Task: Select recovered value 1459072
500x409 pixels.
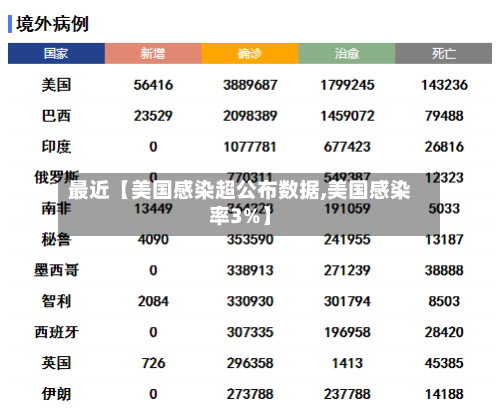Action: click(x=347, y=116)
